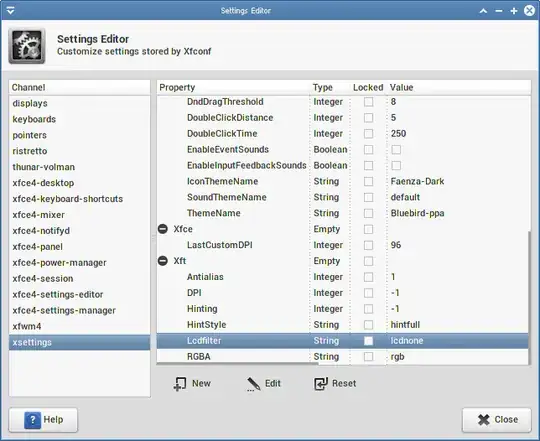Minimize the Settings Editor window

(499, 11)
